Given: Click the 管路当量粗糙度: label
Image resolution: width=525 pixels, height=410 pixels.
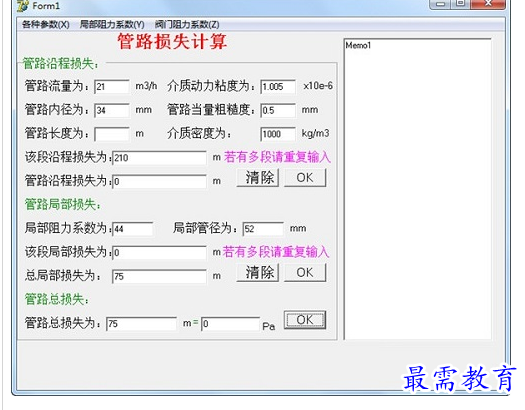Looking at the screenshot, I should point(212,109).
